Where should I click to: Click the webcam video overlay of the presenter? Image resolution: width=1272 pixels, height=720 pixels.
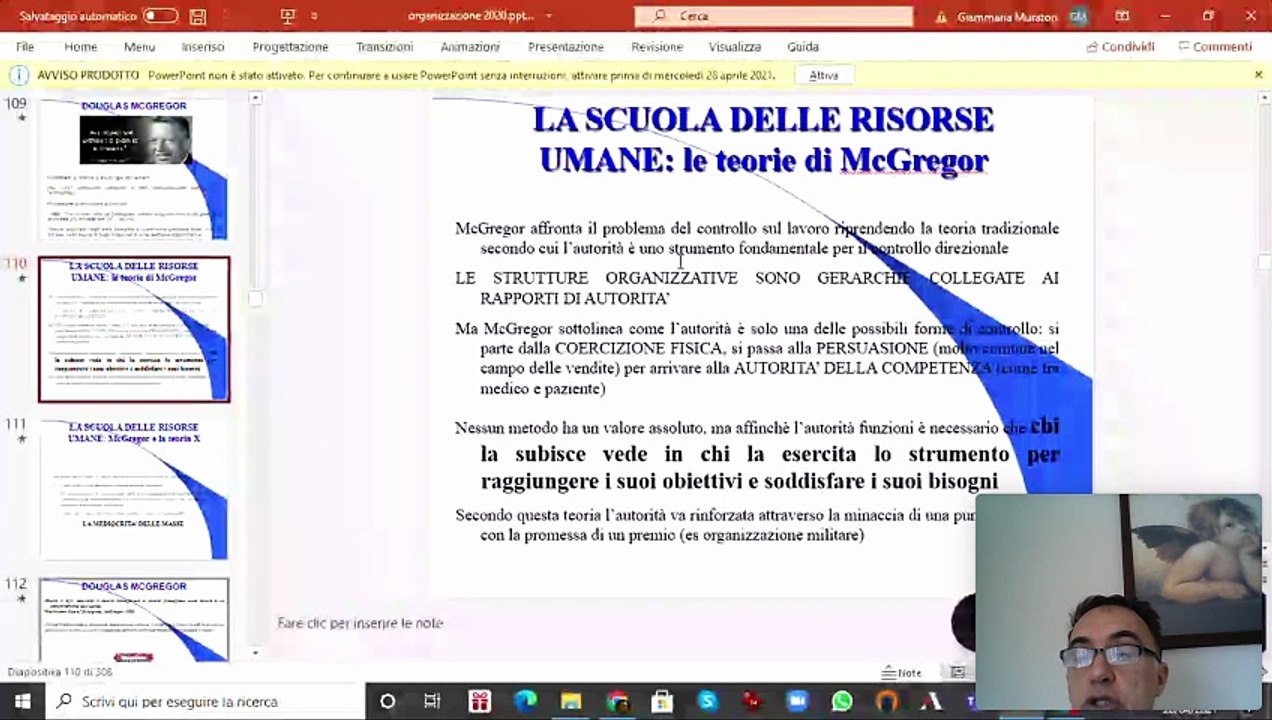click(1118, 602)
